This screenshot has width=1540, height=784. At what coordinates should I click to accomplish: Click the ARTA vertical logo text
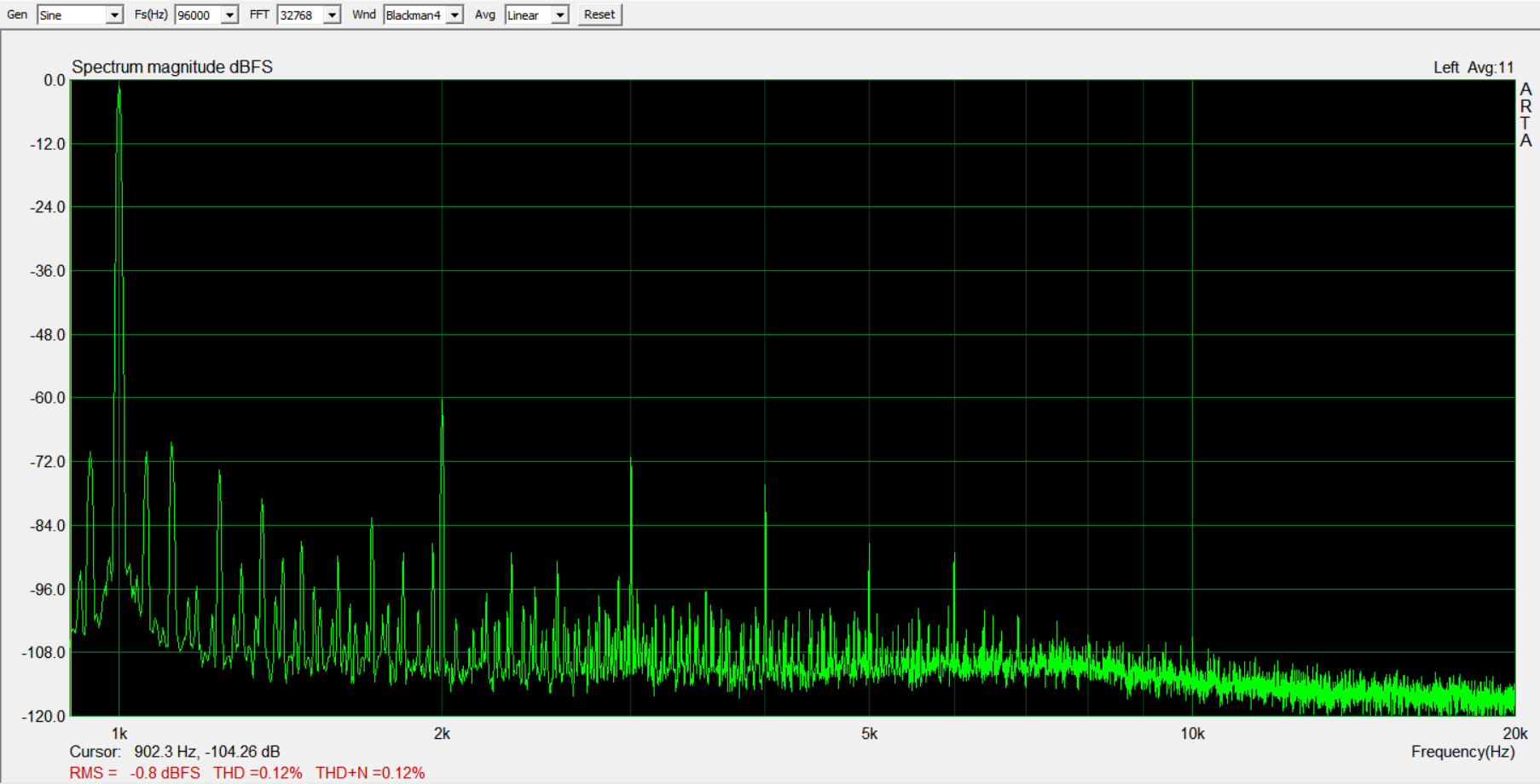[x=1526, y=115]
